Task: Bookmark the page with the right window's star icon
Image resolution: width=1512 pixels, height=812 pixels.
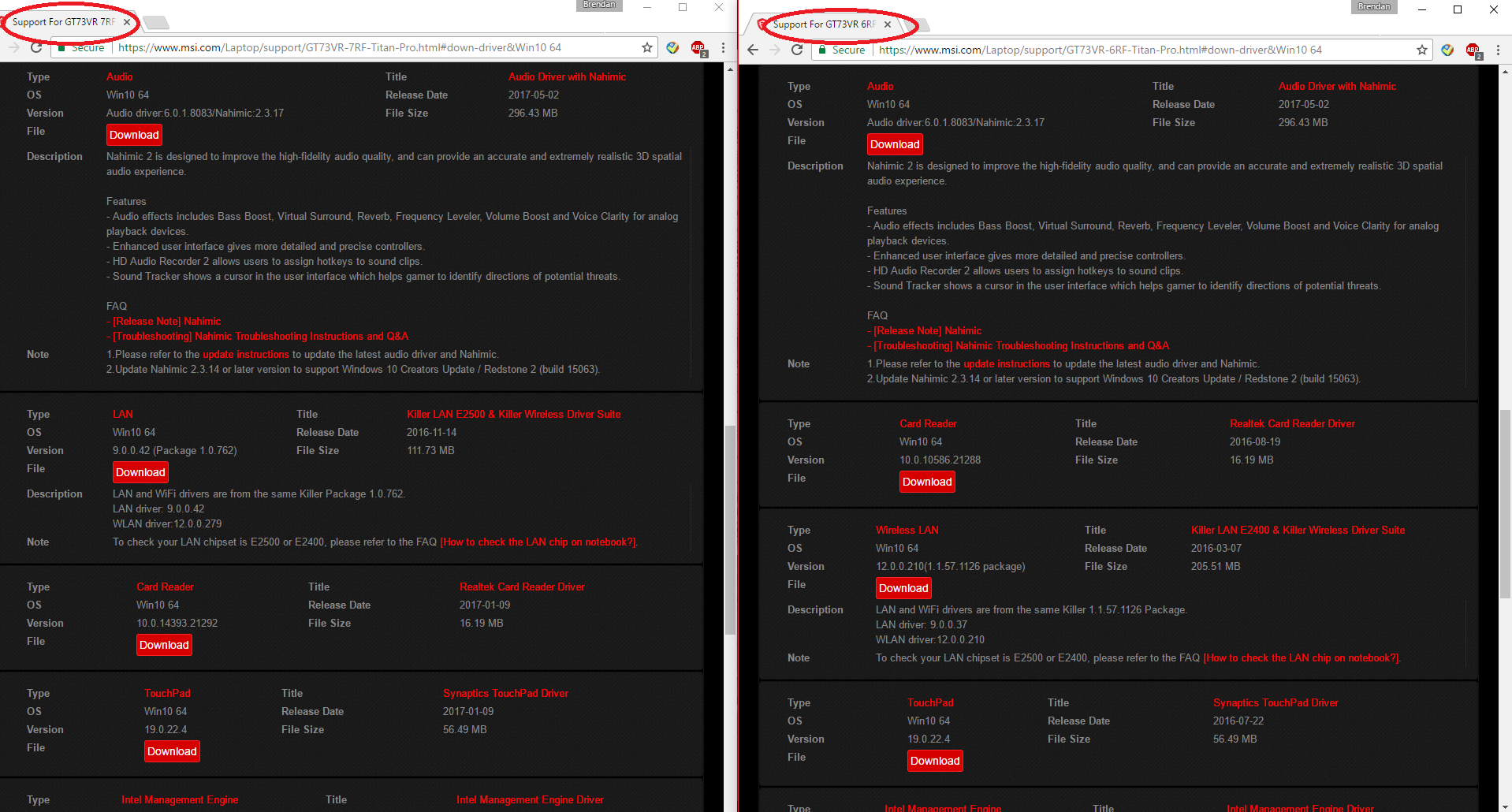Action: point(1422,50)
